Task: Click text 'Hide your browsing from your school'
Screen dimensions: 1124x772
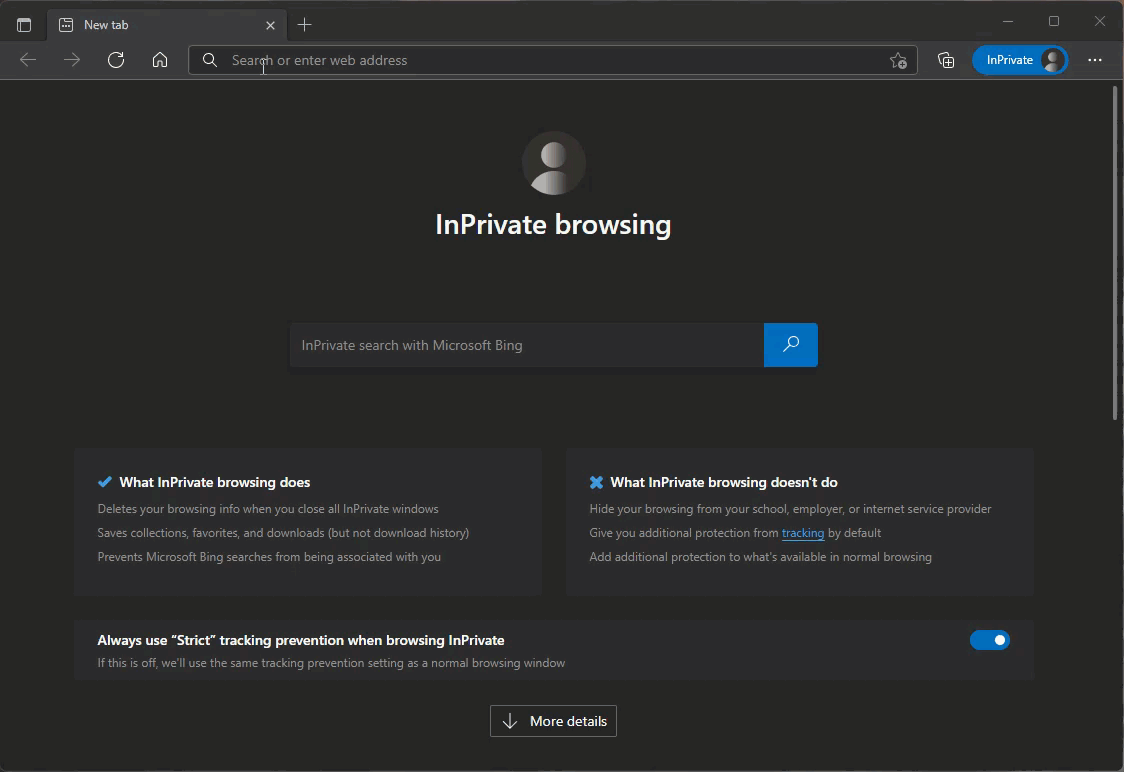Action: pyautogui.click(x=791, y=509)
